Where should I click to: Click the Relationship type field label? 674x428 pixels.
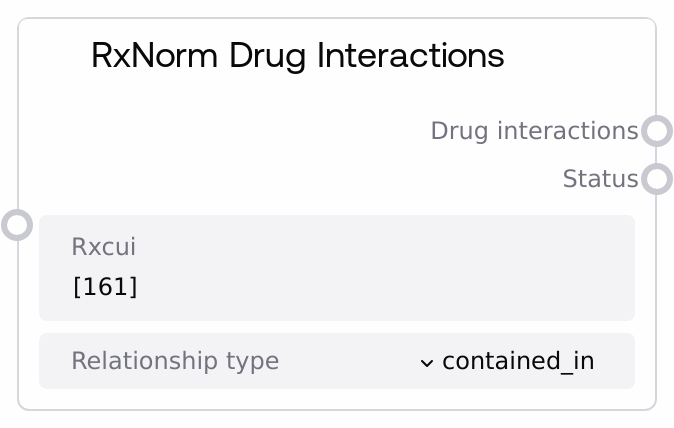click(x=175, y=361)
